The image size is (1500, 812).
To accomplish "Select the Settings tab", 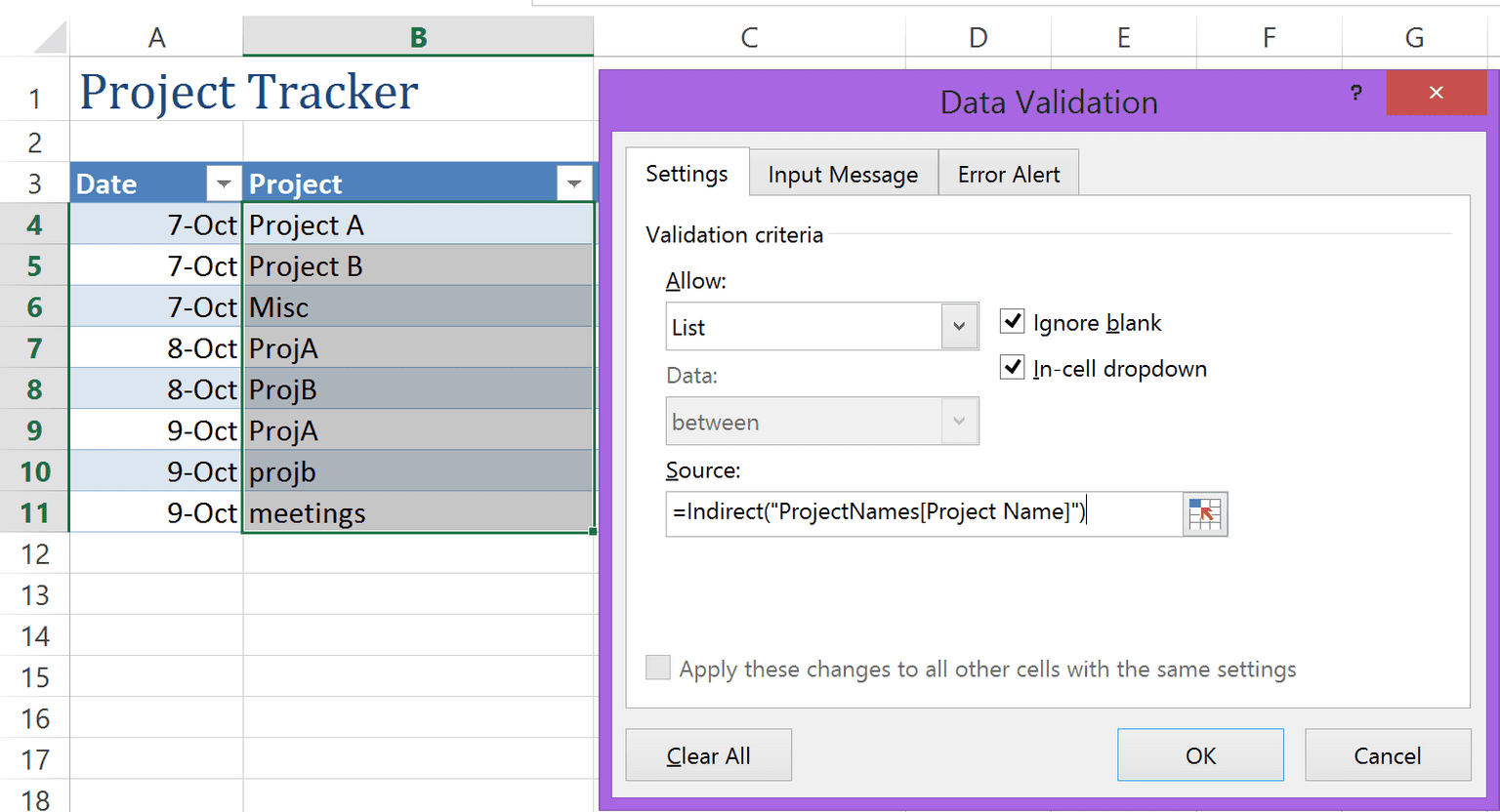I will coord(687,173).
